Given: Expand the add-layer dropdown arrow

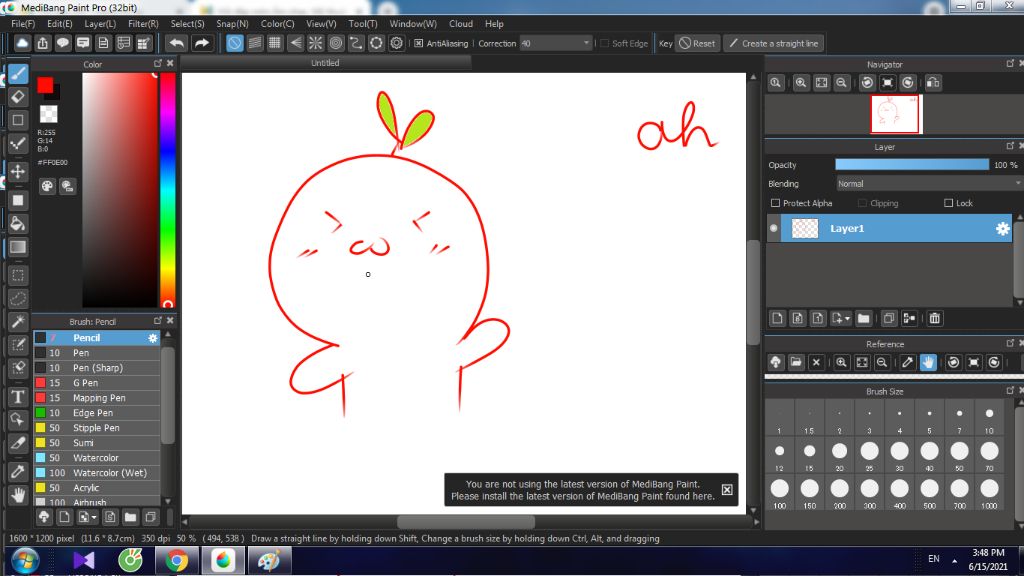Looking at the screenshot, I should coord(841,319).
